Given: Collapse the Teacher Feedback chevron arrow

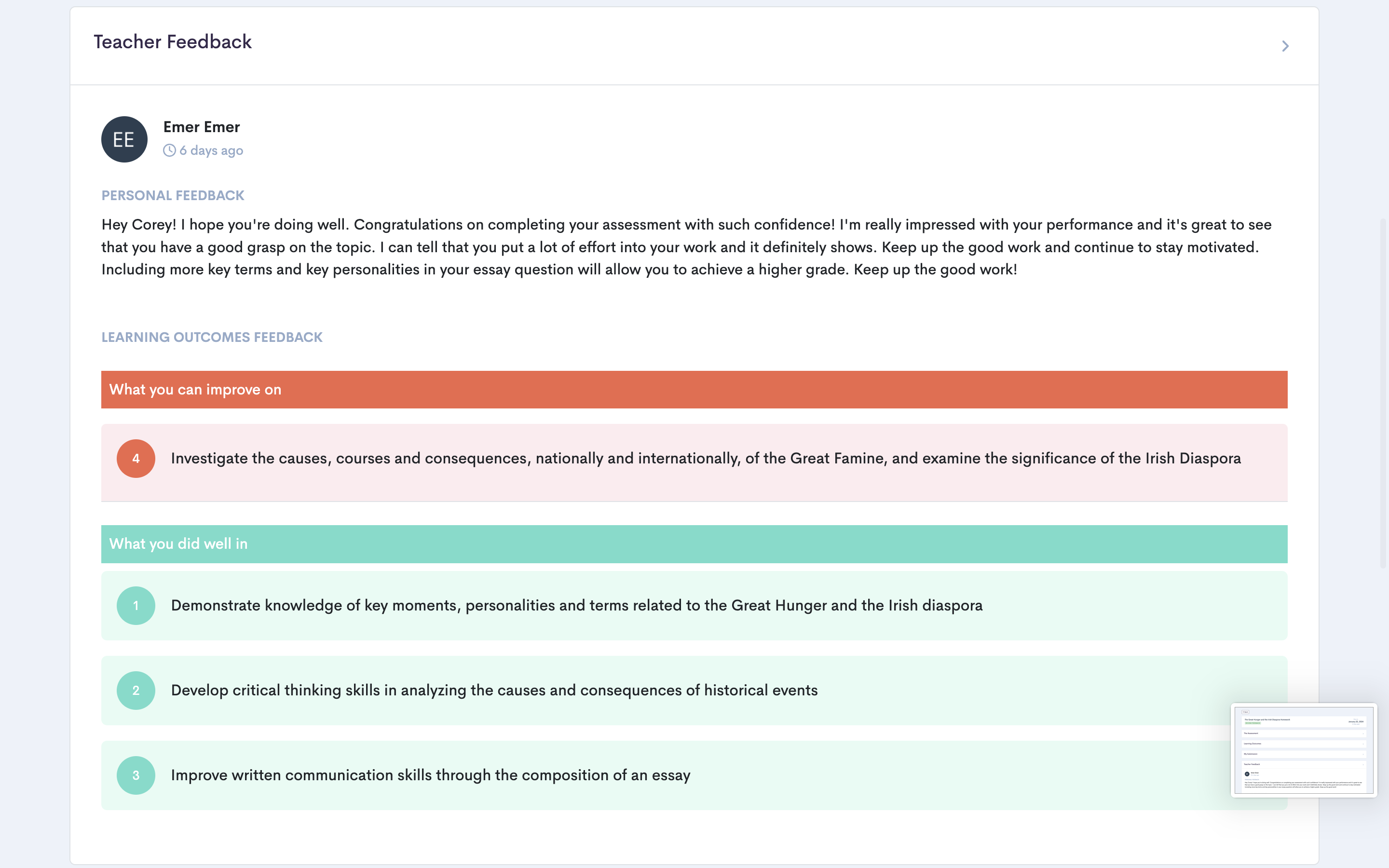Looking at the screenshot, I should (1285, 46).
